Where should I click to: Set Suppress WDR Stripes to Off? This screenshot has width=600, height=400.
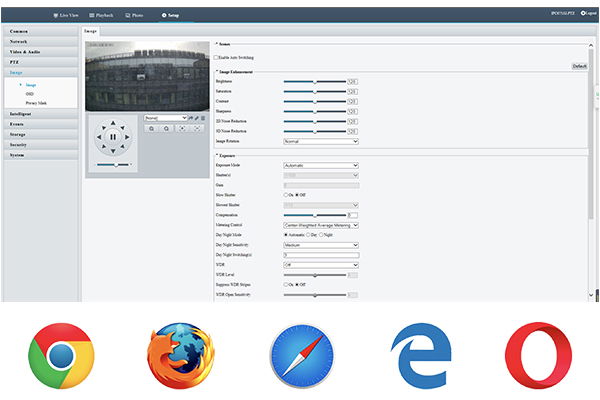coord(297,284)
